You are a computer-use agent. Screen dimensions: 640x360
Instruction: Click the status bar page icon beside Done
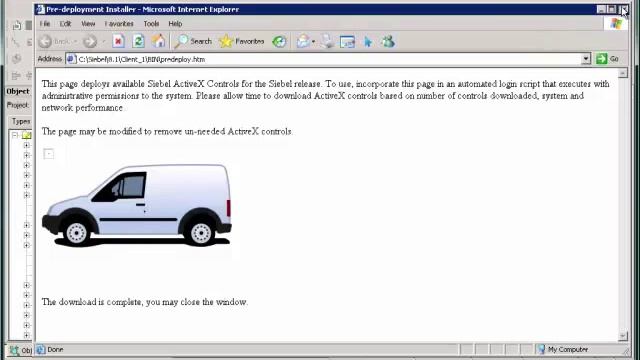pyautogui.click(x=40, y=349)
